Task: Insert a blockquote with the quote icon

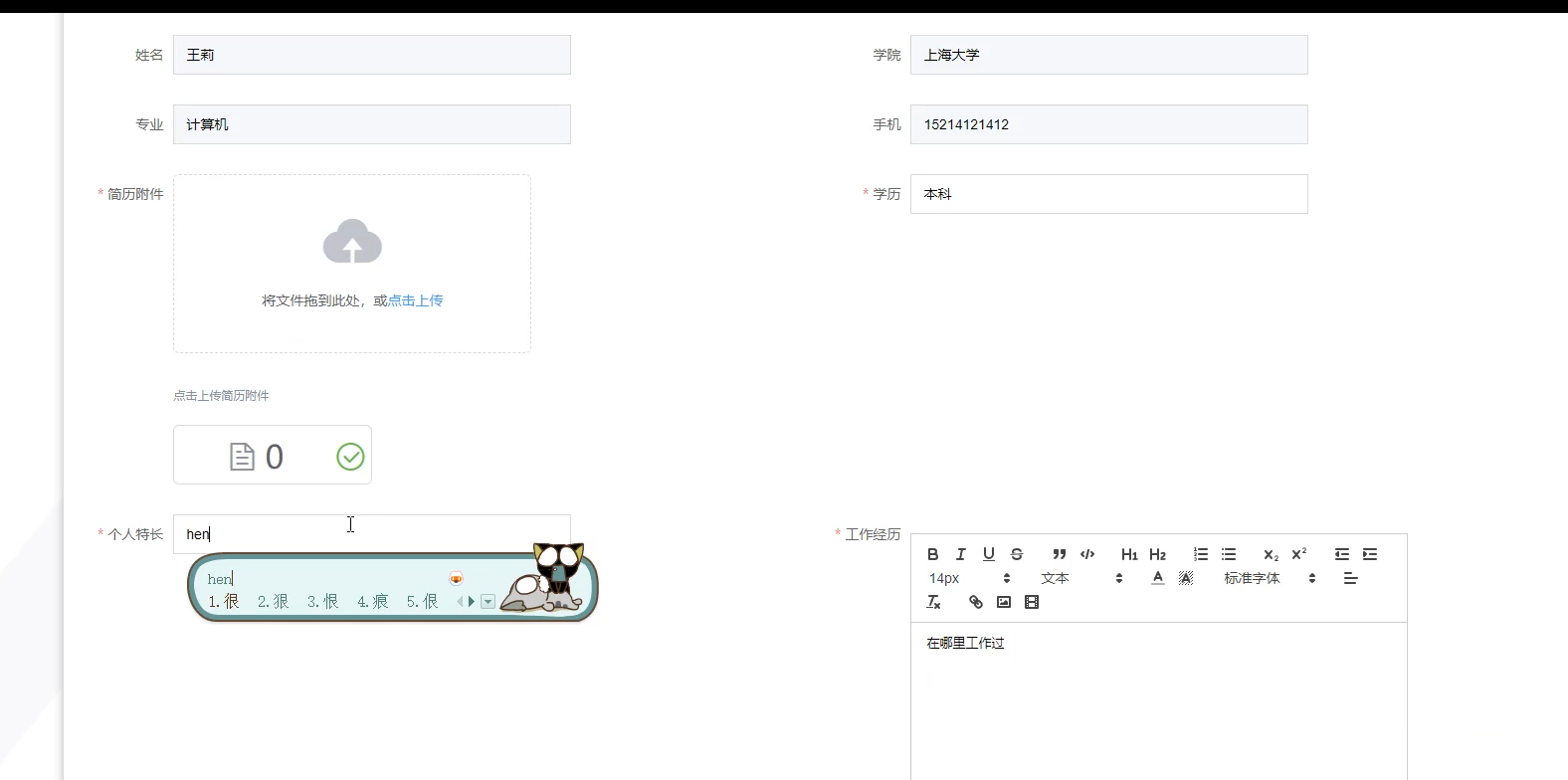Action: coord(1060,554)
